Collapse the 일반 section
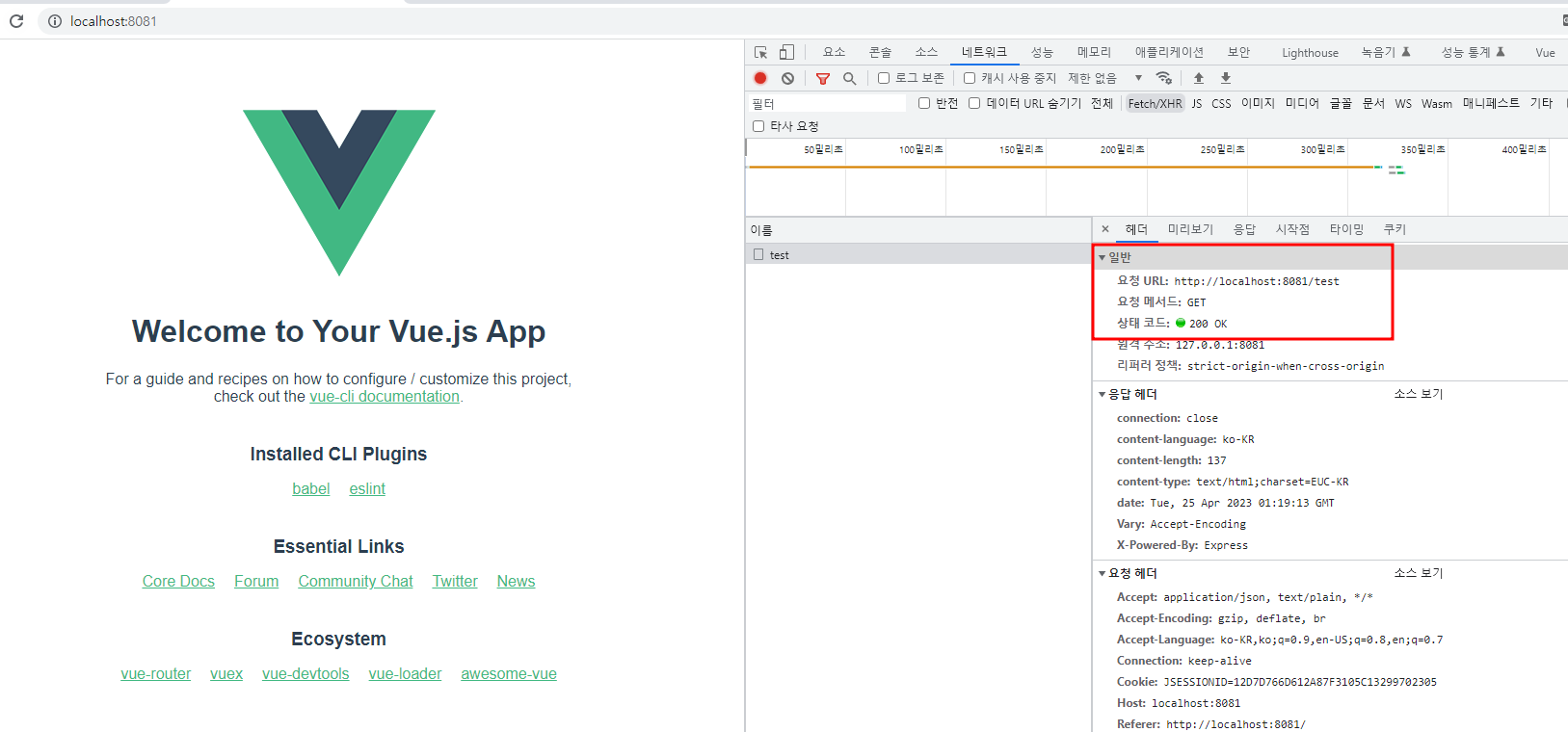 click(1103, 257)
